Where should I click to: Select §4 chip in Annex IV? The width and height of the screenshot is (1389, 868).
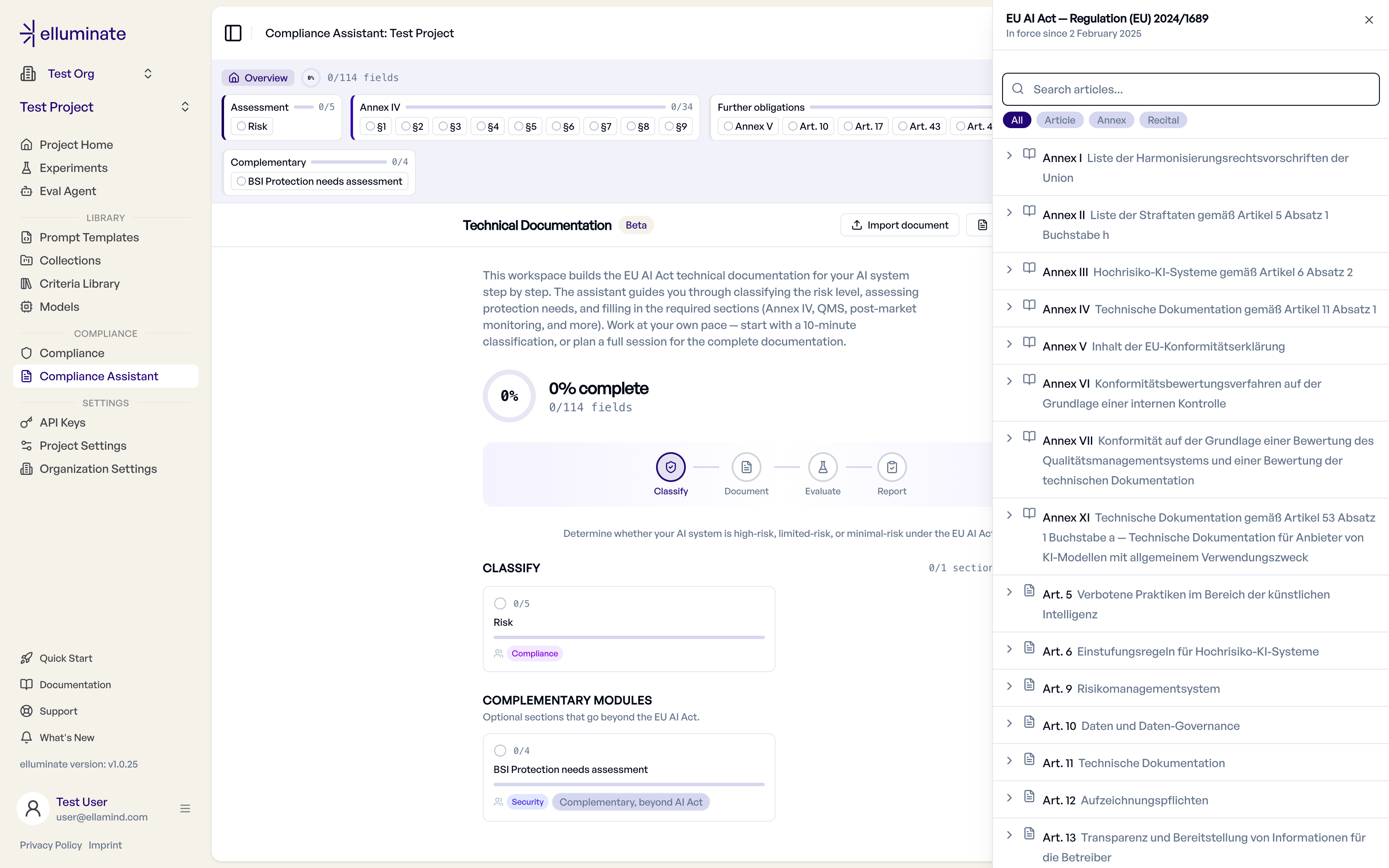(488, 126)
